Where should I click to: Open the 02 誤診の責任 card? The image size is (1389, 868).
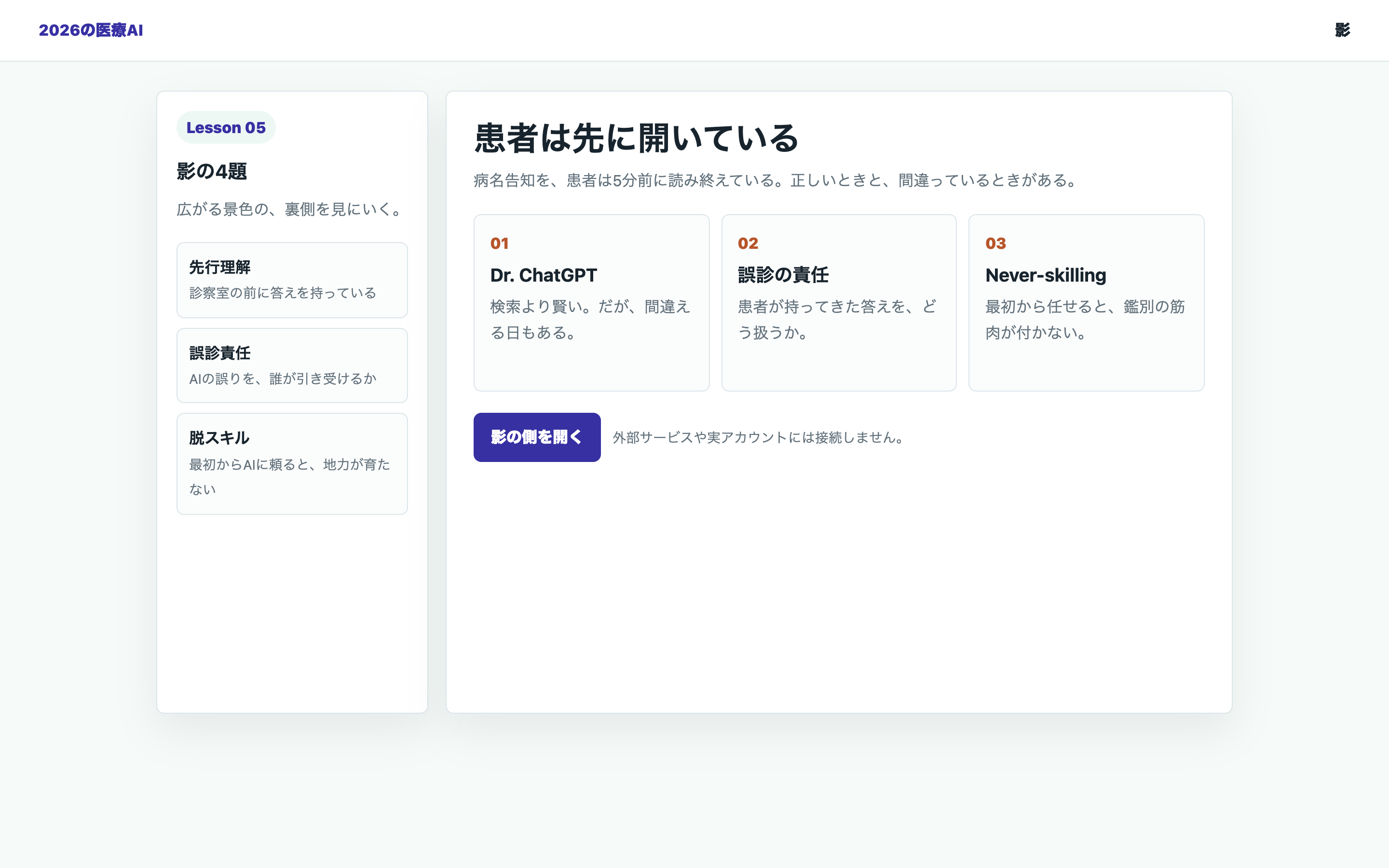[x=839, y=303]
